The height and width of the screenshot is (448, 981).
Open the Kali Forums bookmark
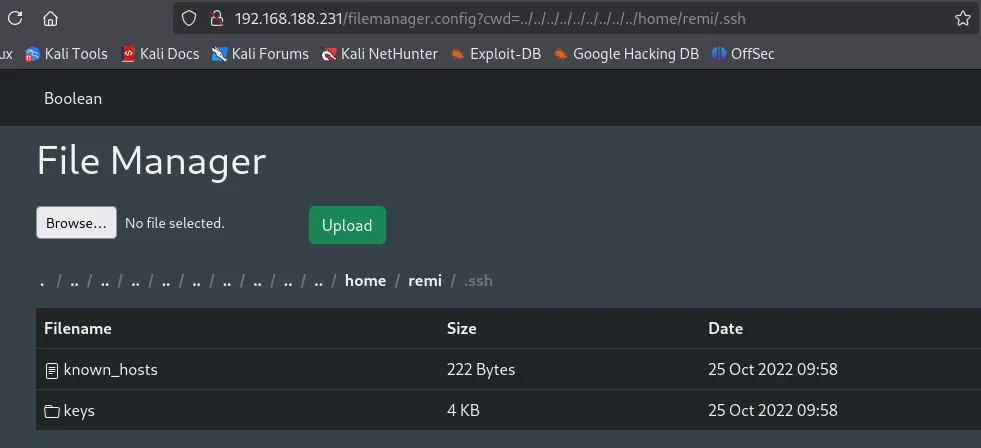click(260, 54)
